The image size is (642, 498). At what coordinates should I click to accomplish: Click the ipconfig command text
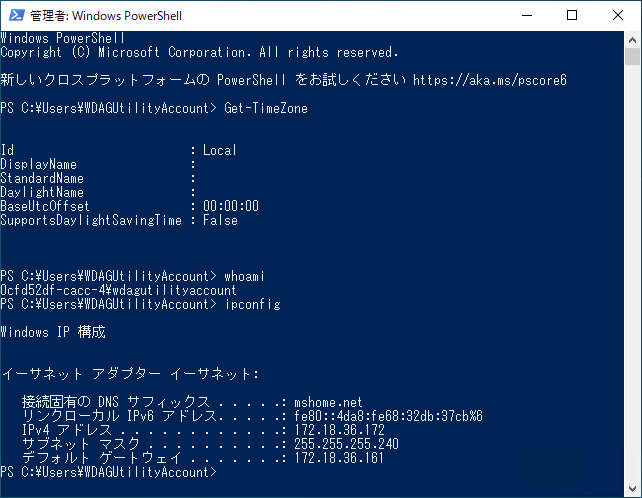click(253, 305)
